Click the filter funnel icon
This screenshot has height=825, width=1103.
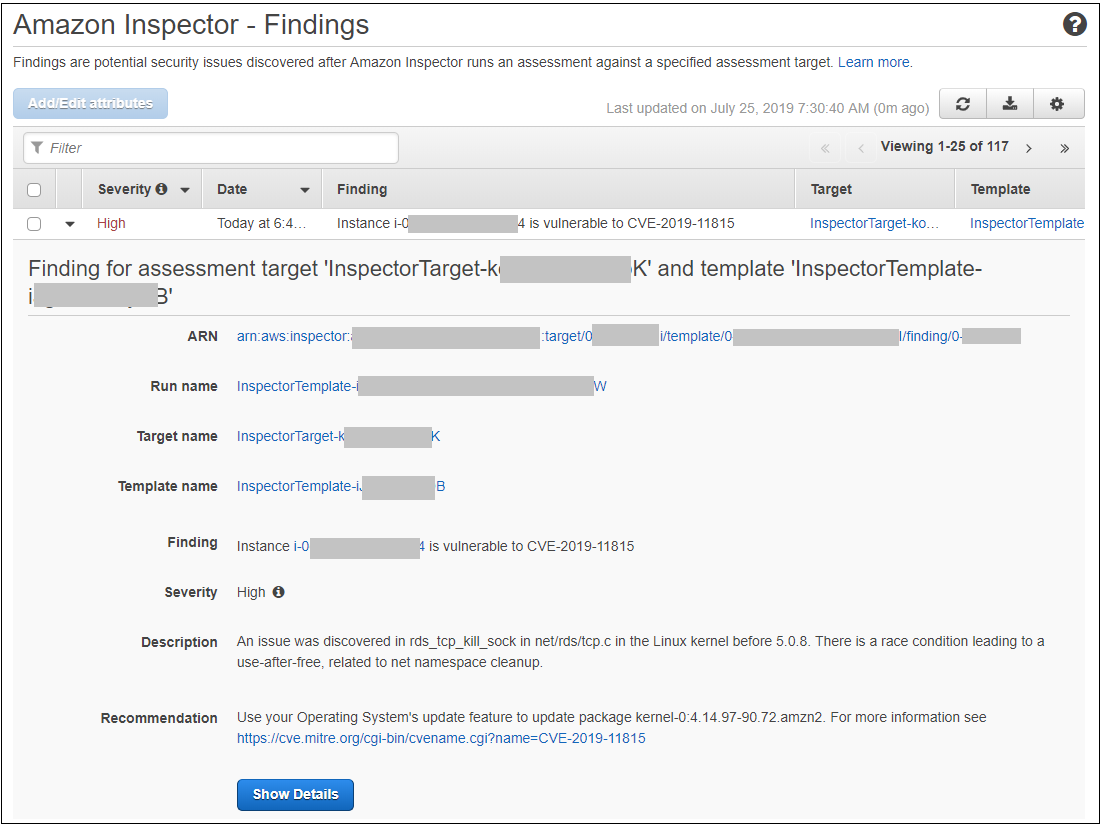tap(37, 148)
